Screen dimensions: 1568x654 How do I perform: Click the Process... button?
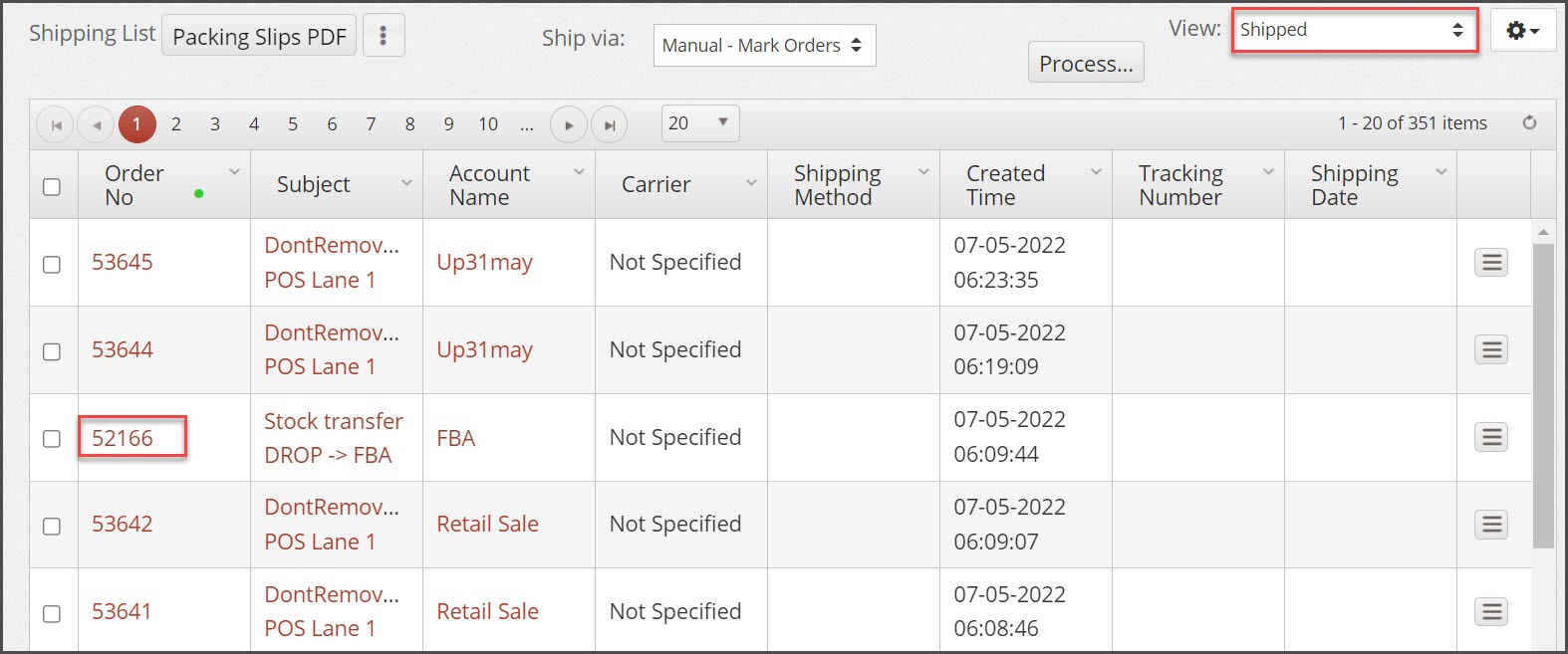pos(1086,63)
